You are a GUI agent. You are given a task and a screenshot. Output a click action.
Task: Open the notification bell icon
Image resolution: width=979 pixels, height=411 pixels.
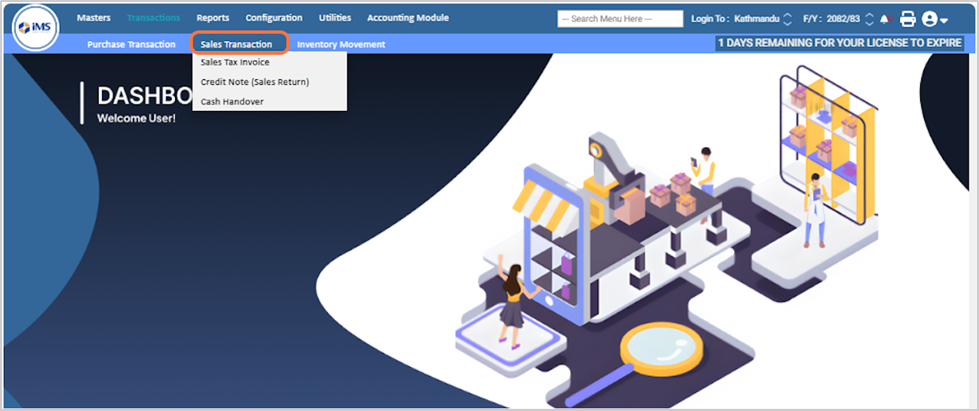click(x=885, y=19)
